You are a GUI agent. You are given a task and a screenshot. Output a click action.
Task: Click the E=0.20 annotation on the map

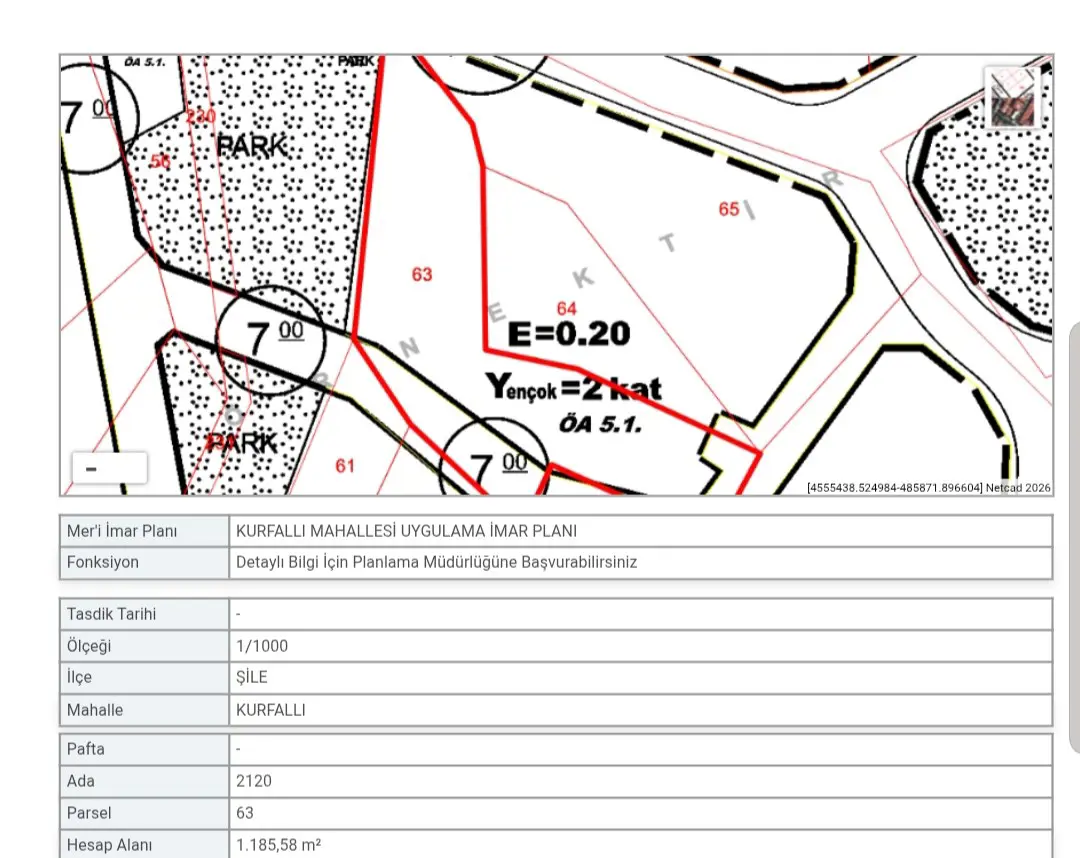click(x=569, y=334)
